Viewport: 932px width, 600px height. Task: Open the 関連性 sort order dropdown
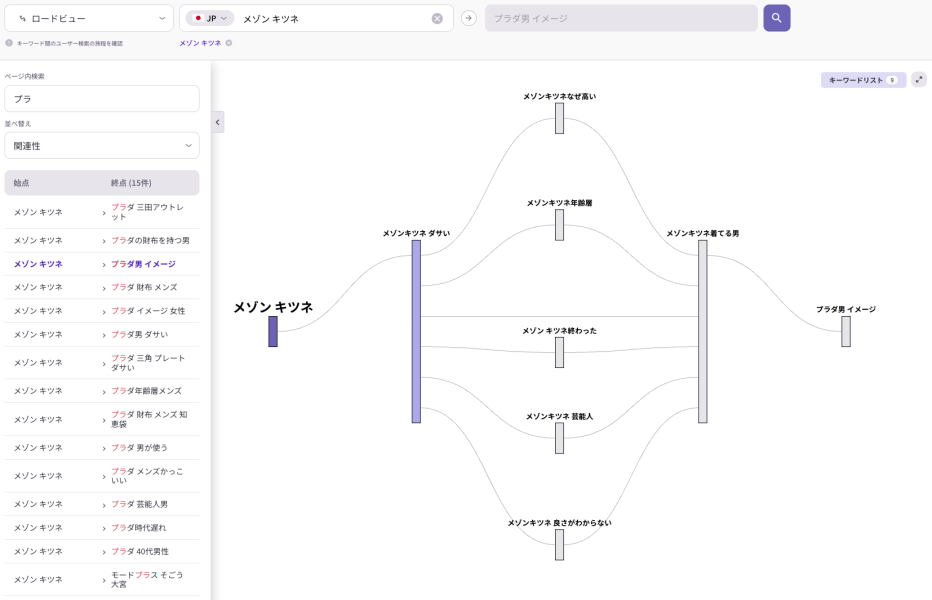(x=101, y=145)
